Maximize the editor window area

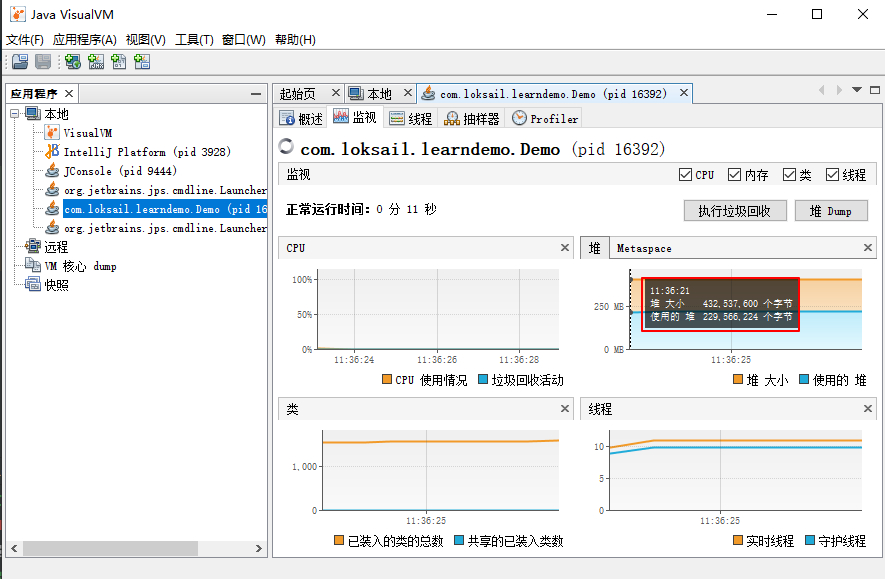point(875,90)
